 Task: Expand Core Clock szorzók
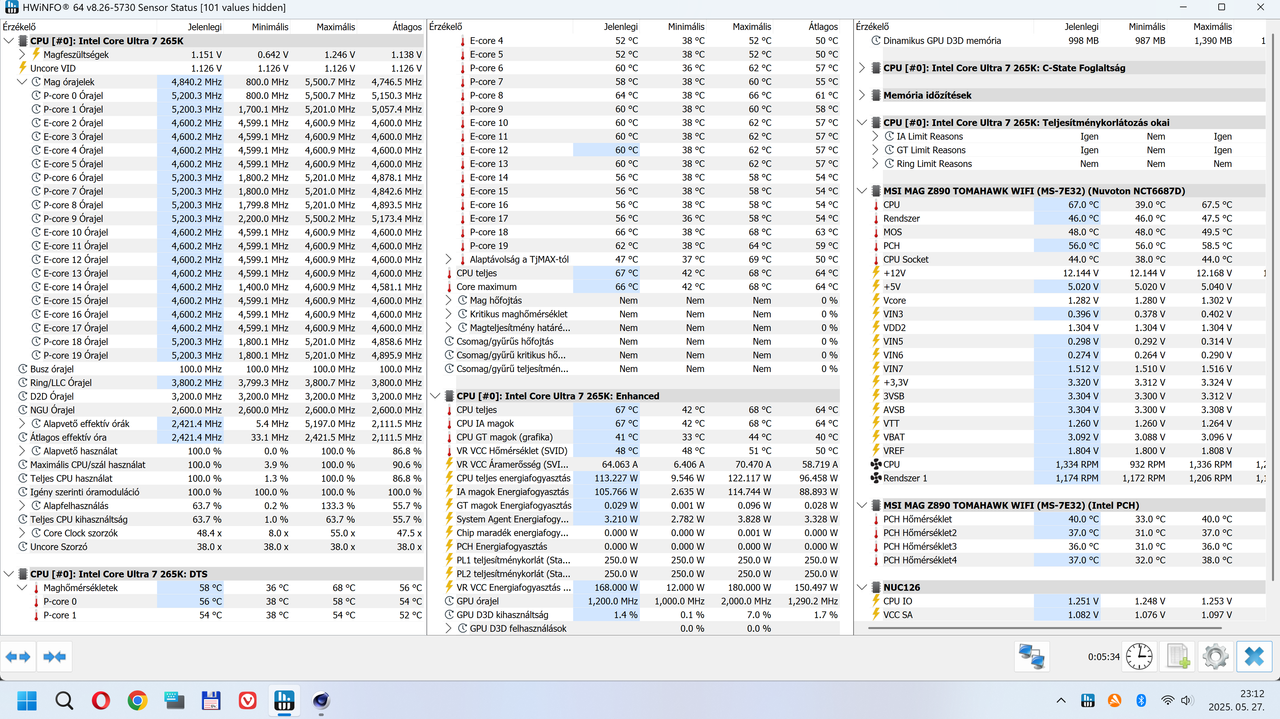pos(23,533)
